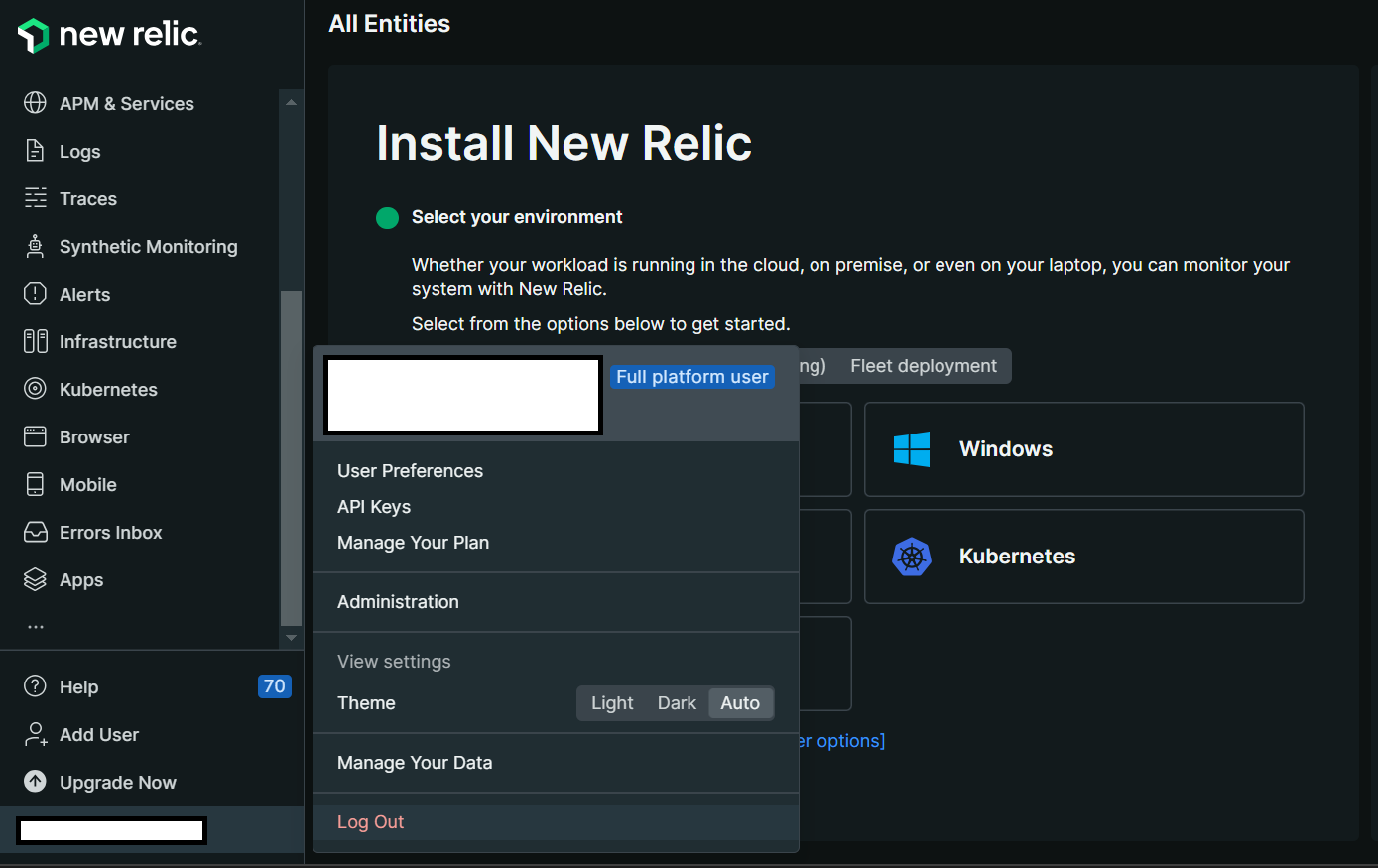Image resolution: width=1378 pixels, height=868 pixels.
Task: Select Manage Your Plan
Action: [413, 543]
